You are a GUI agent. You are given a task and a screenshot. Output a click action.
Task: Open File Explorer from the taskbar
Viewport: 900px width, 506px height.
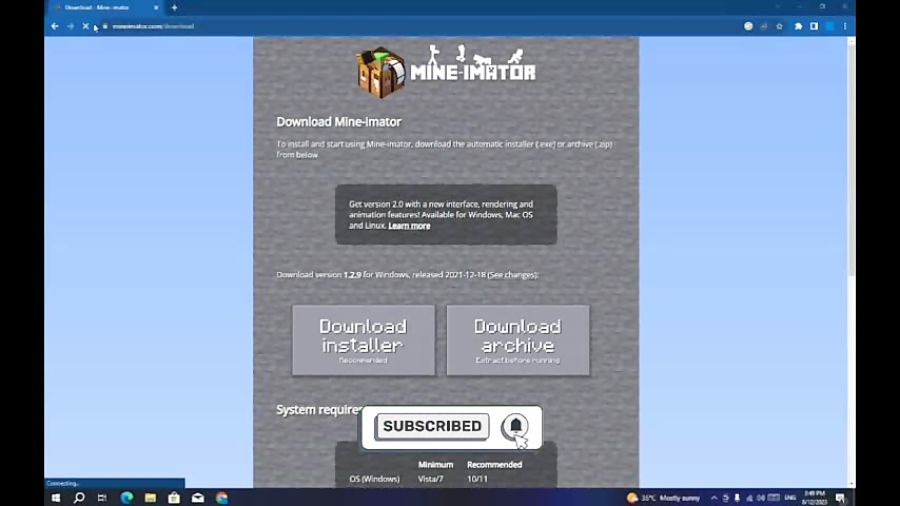150,497
